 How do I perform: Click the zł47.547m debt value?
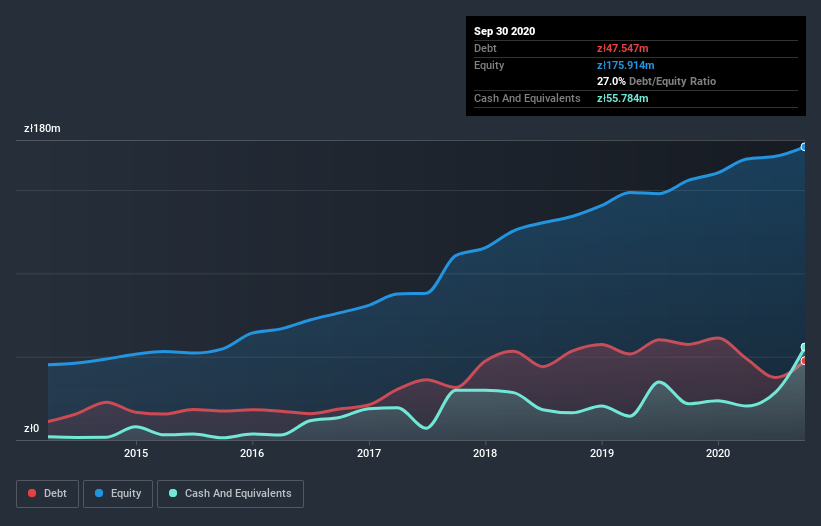[x=623, y=48]
